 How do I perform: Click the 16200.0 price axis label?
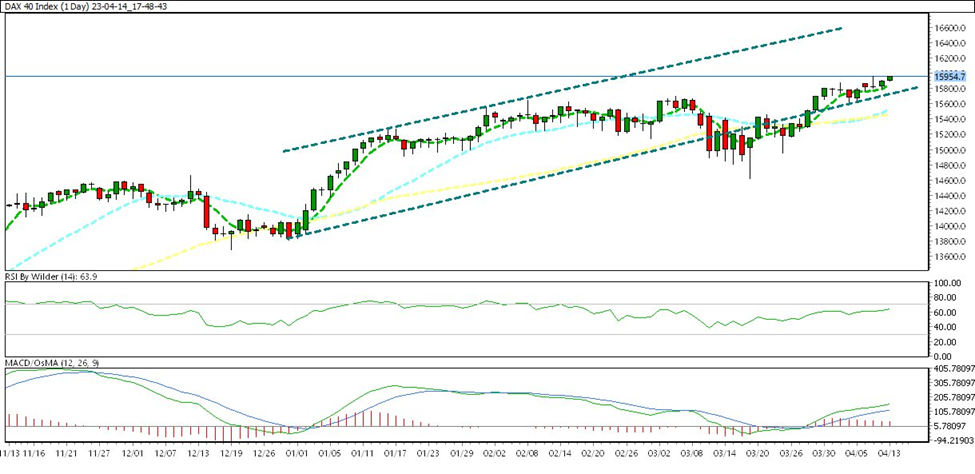coord(951,59)
